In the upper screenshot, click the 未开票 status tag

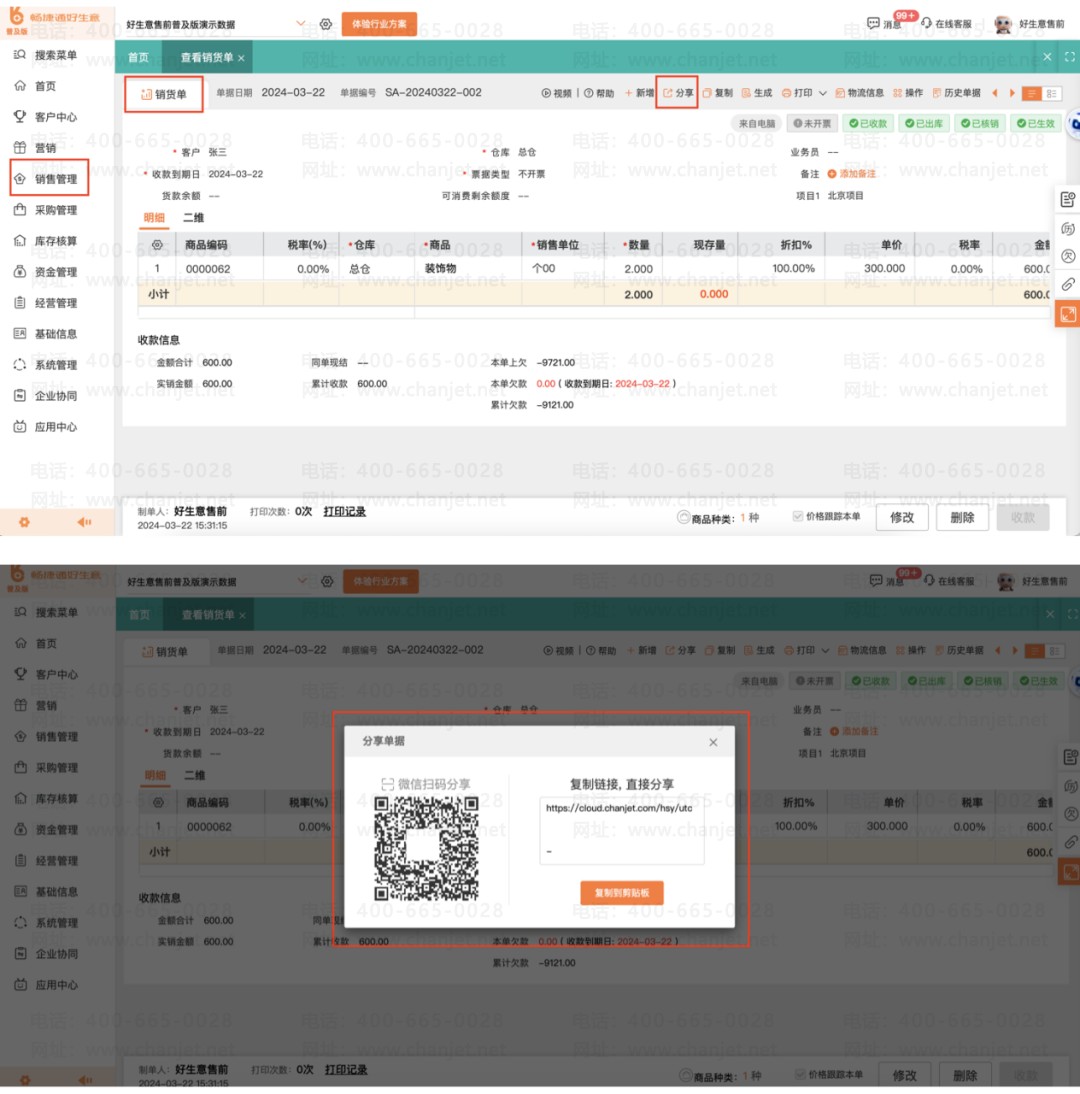812,123
